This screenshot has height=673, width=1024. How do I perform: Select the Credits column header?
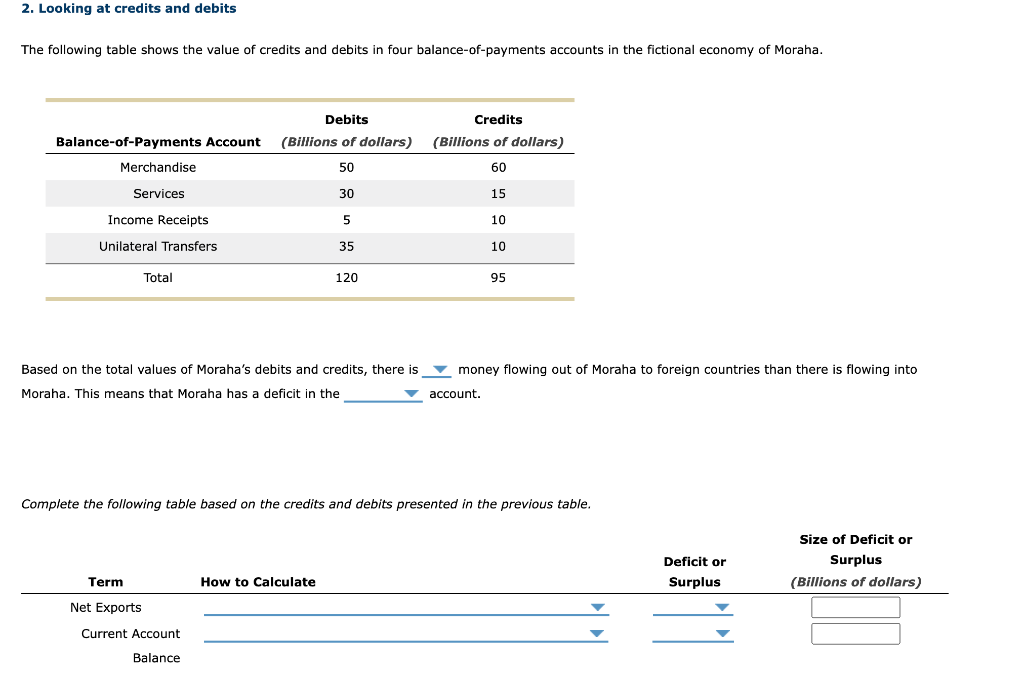(x=497, y=119)
